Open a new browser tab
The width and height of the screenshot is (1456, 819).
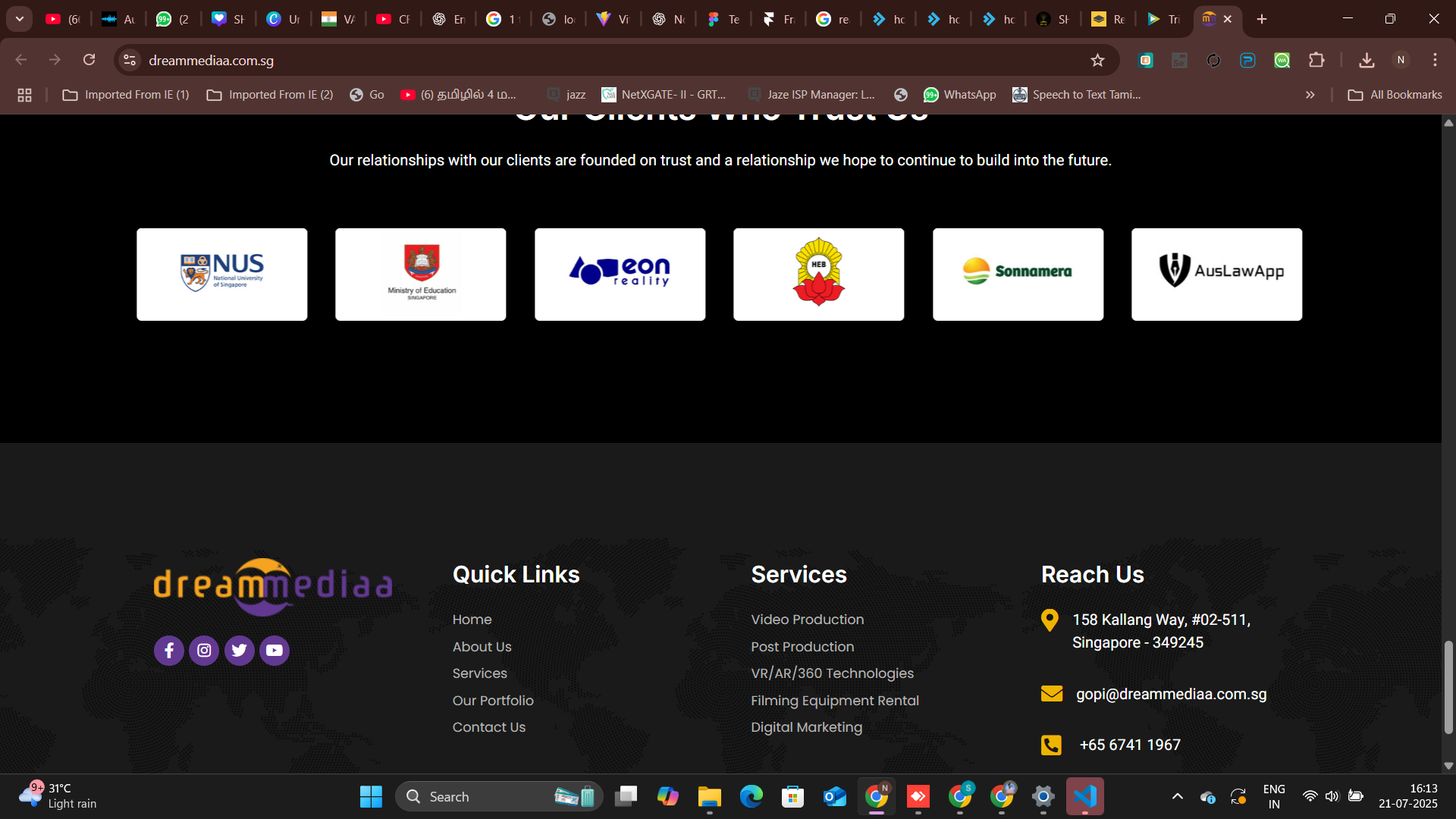pyautogui.click(x=1262, y=19)
